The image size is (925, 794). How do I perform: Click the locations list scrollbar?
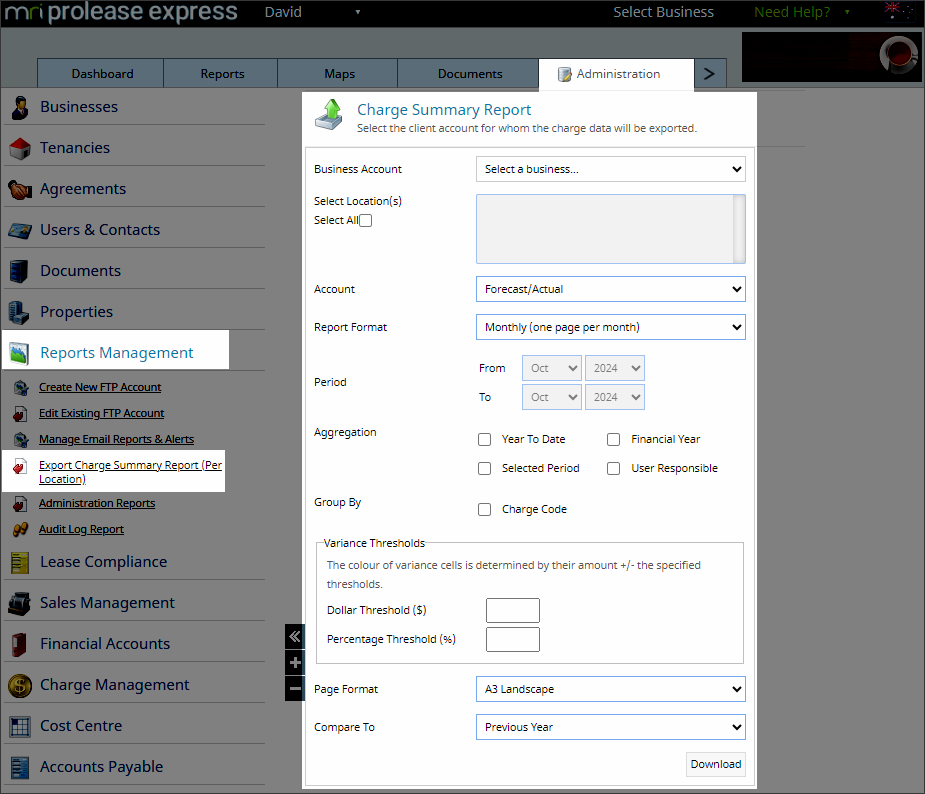tap(739, 229)
